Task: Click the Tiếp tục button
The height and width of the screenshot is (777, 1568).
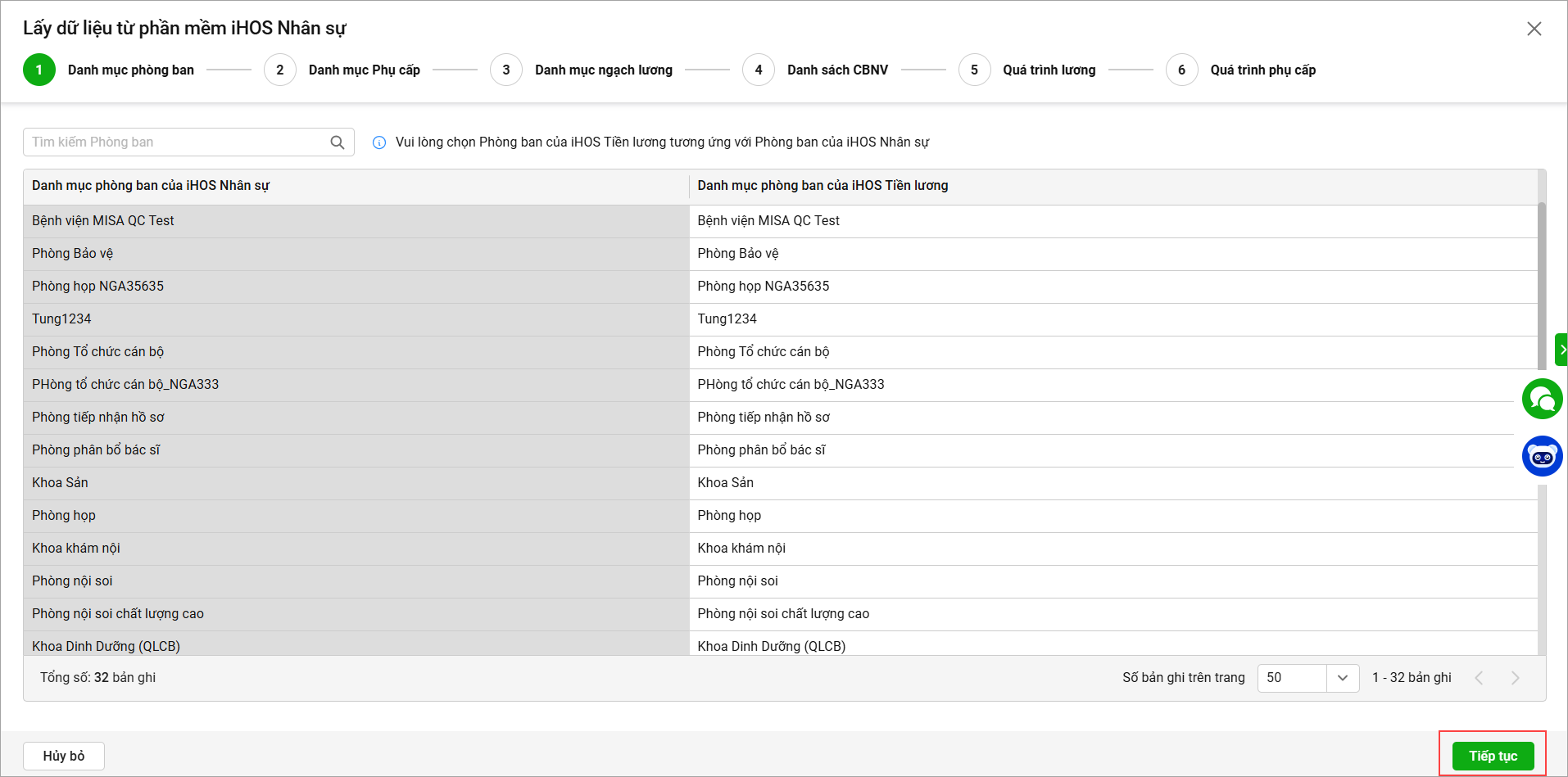Action: click(1493, 756)
